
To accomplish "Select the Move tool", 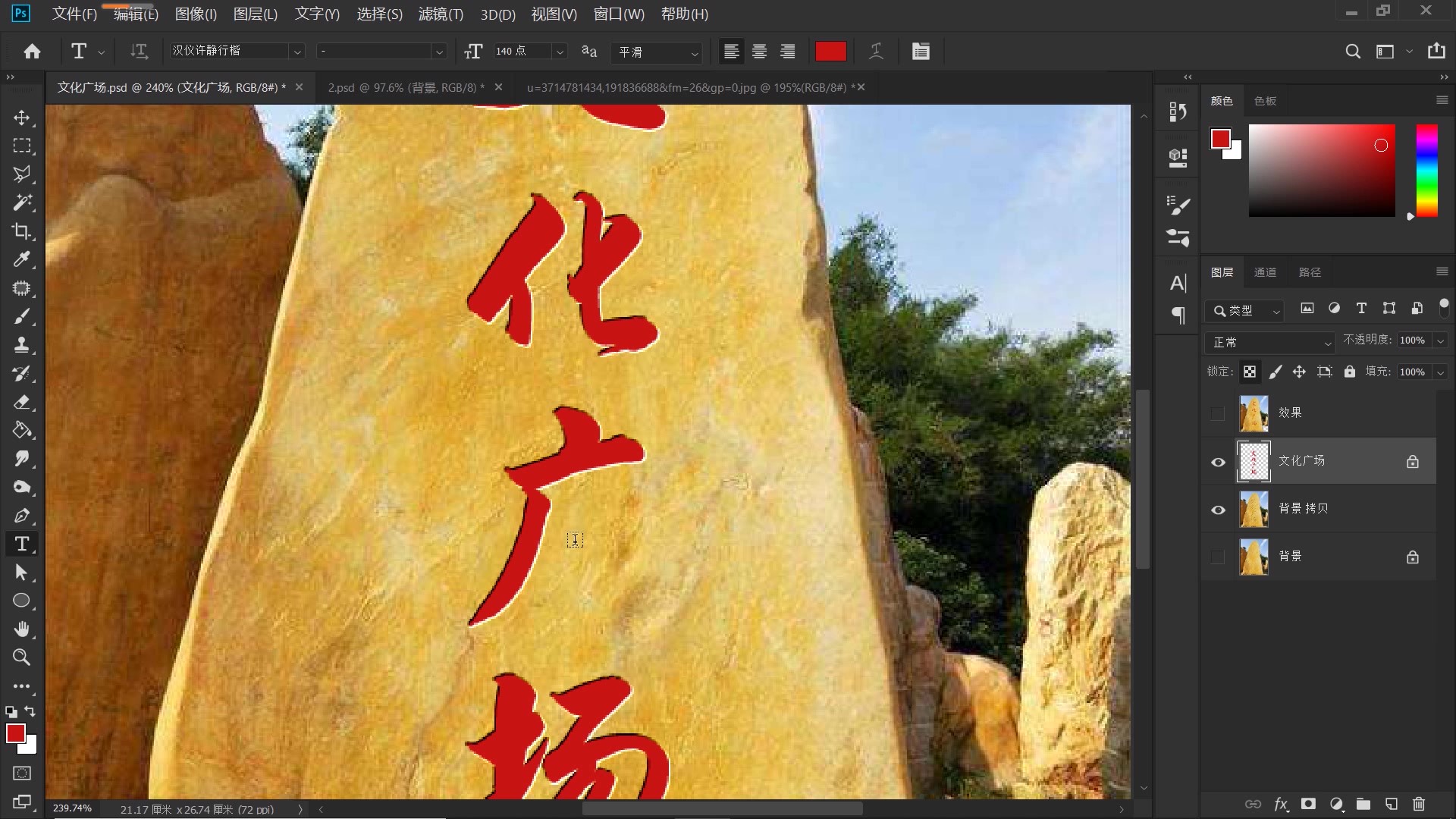I will coord(22,118).
